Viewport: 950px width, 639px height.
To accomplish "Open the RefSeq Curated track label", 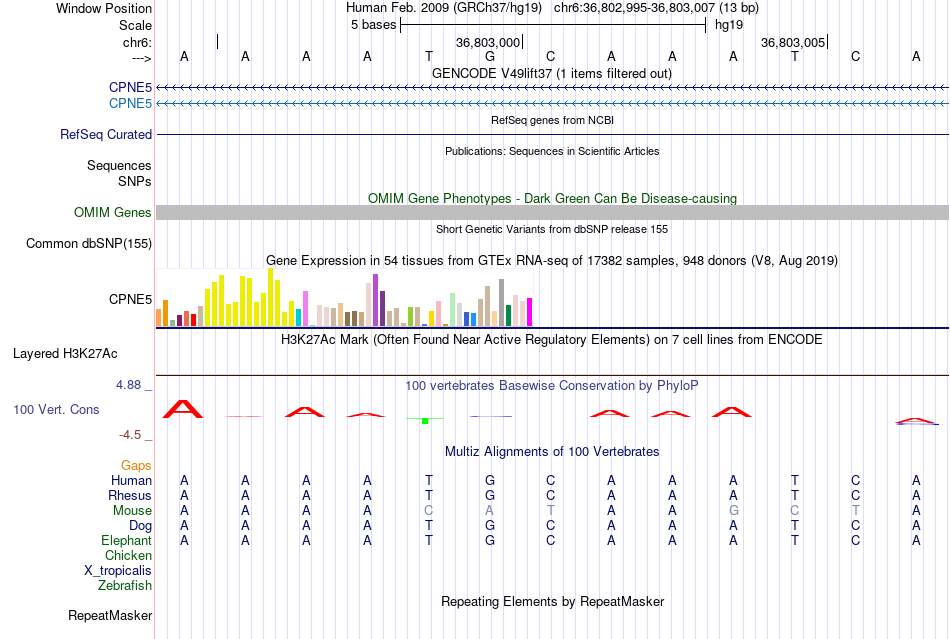I will click(x=106, y=134).
